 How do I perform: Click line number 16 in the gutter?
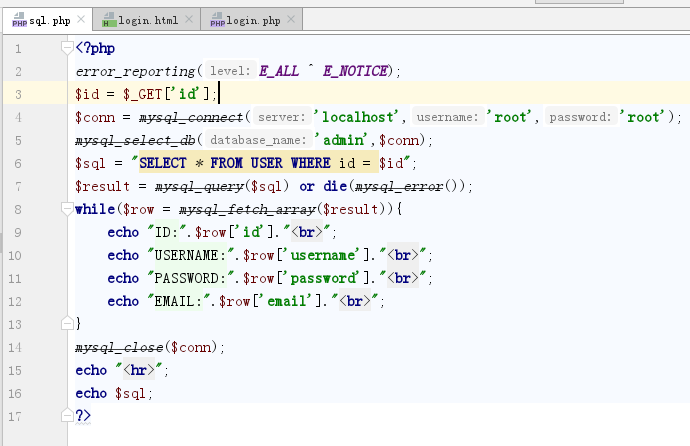tap(15, 393)
